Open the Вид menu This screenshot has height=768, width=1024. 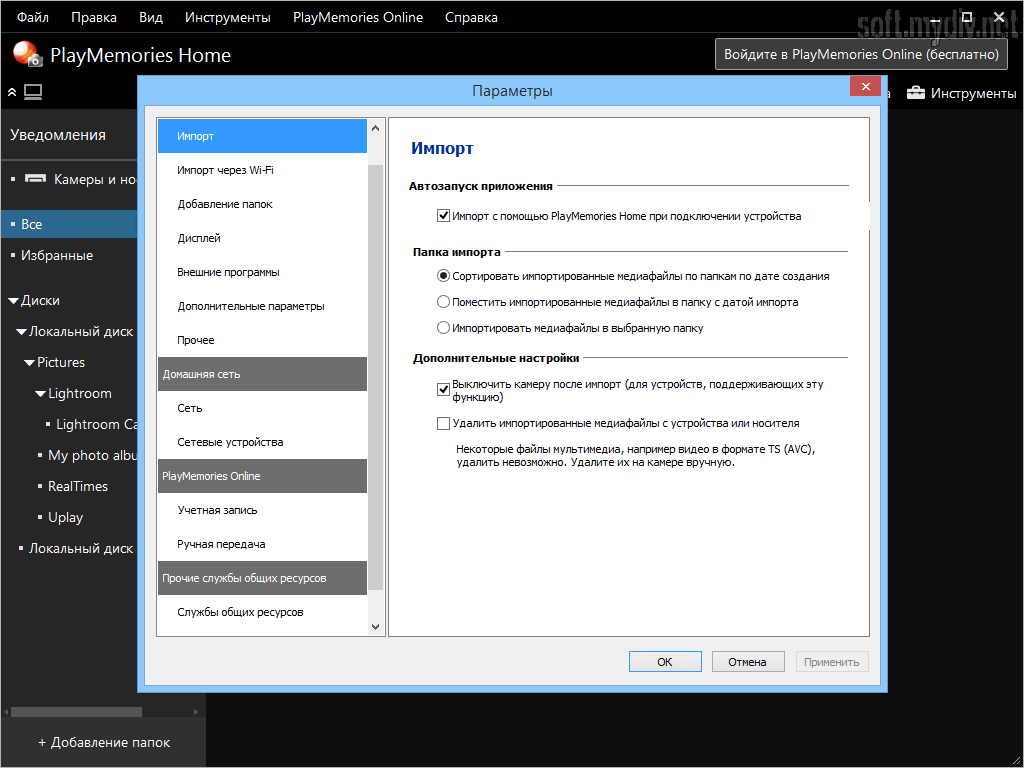(151, 18)
